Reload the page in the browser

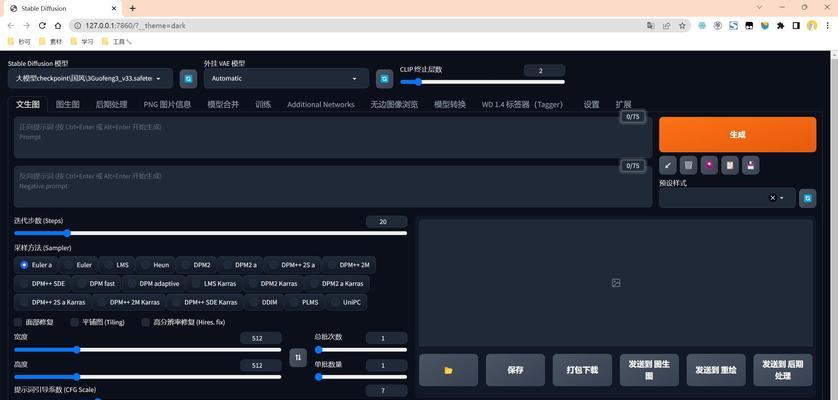tap(42, 25)
